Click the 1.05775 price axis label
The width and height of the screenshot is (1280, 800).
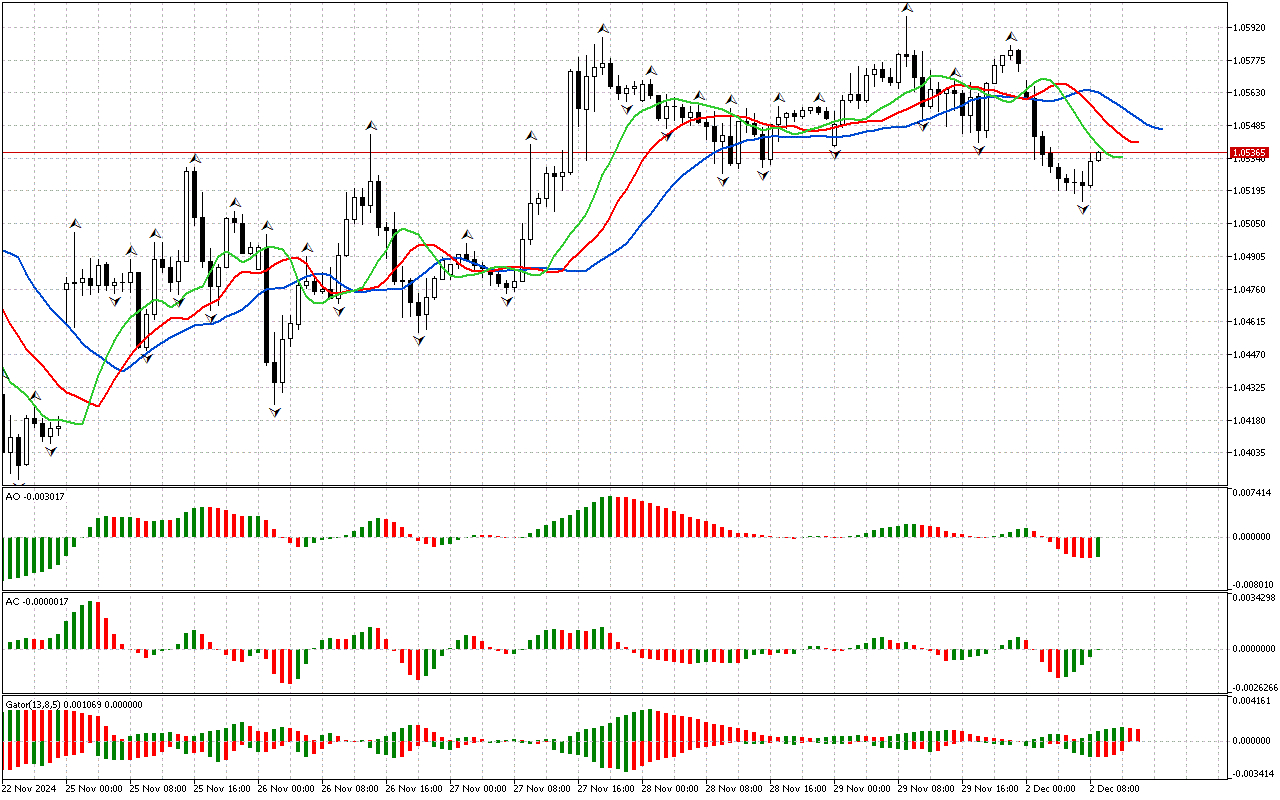pyautogui.click(x=1251, y=61)
